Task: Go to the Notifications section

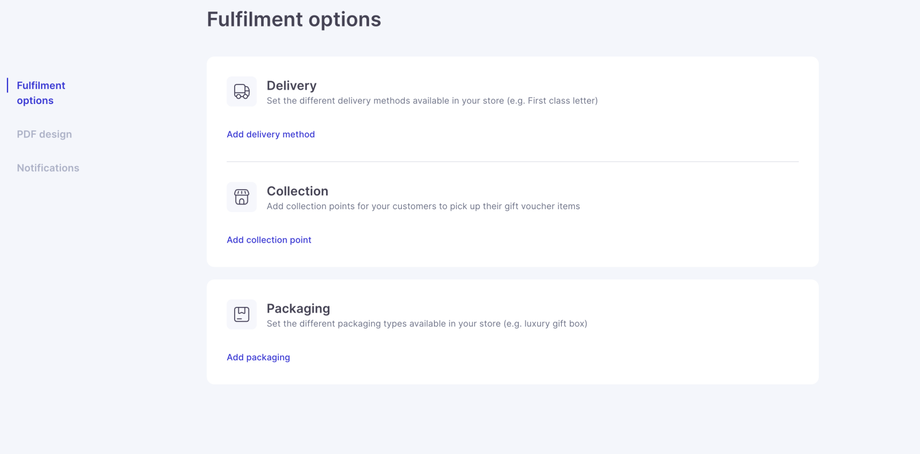Action: coord(48,168)
